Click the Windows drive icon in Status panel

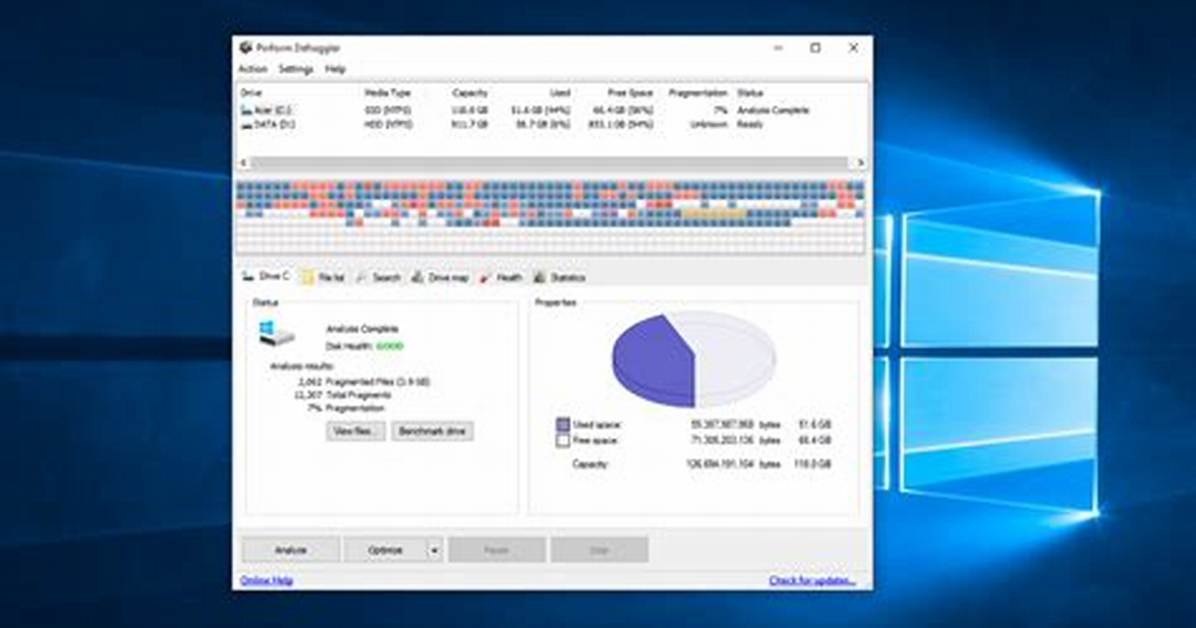pyautogui.click(x=276, y=333)
